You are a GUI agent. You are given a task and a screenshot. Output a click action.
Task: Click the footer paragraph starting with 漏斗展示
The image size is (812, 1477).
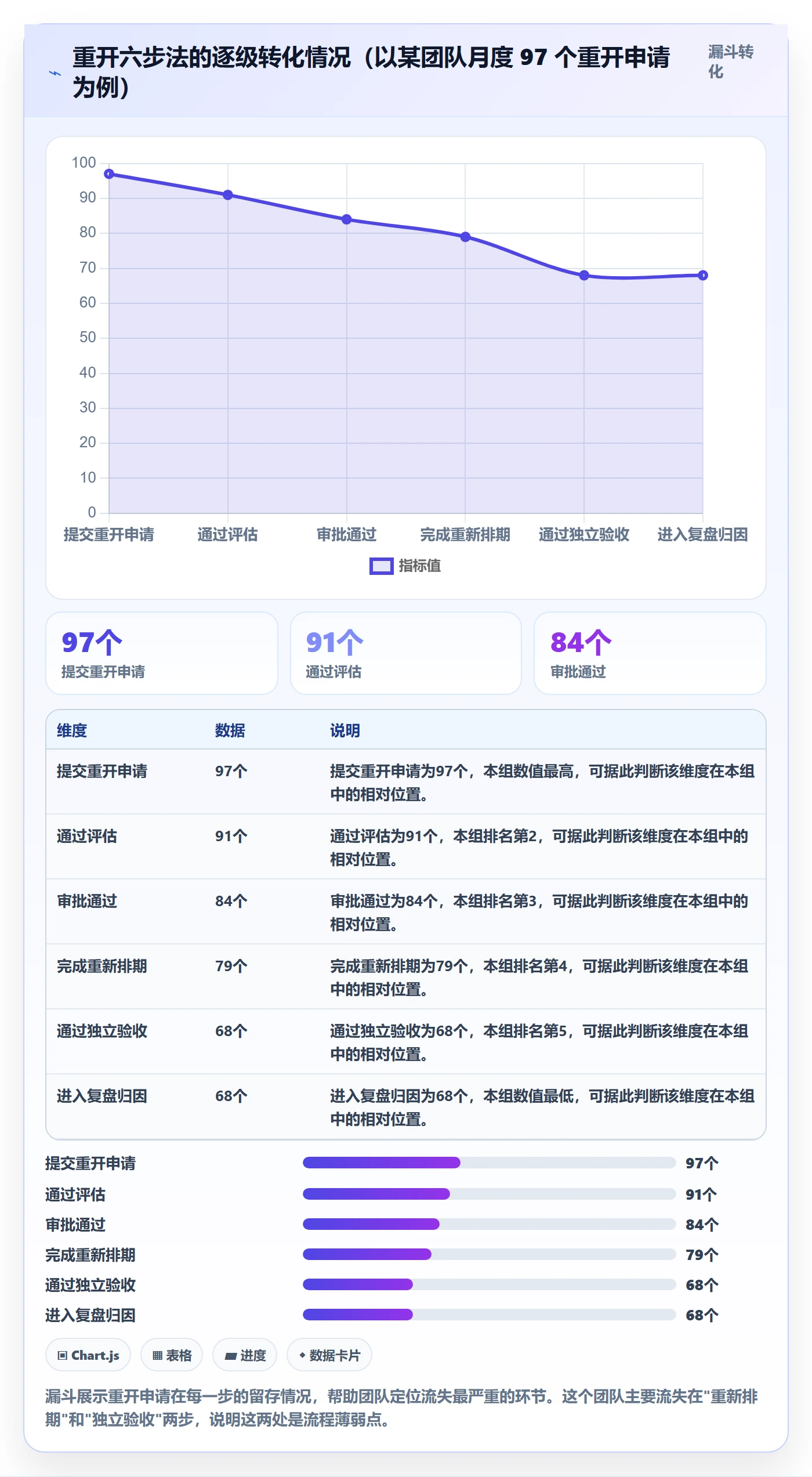[401, 1407]
